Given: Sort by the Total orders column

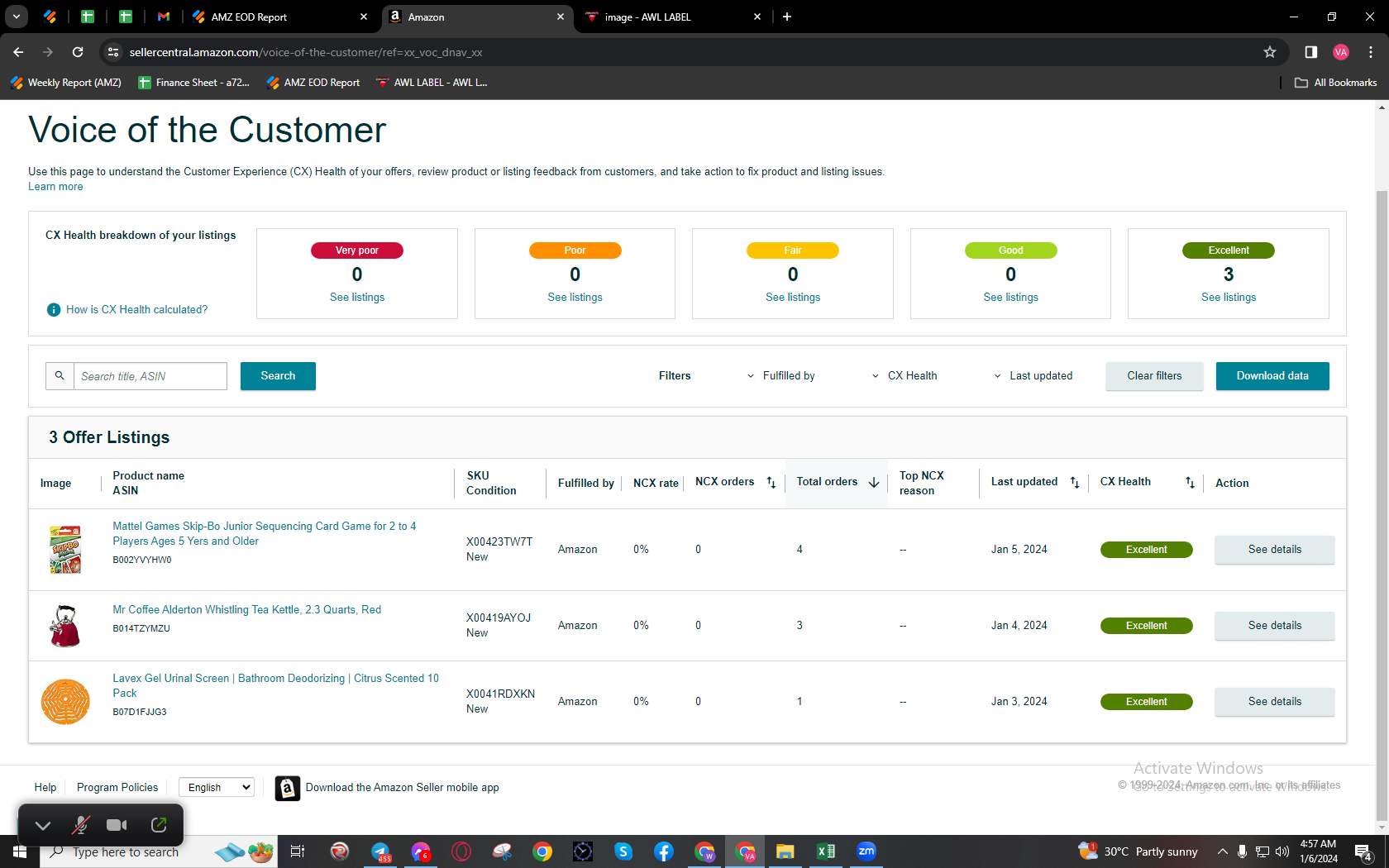Looking at the screenshot, I should point(873,482).
